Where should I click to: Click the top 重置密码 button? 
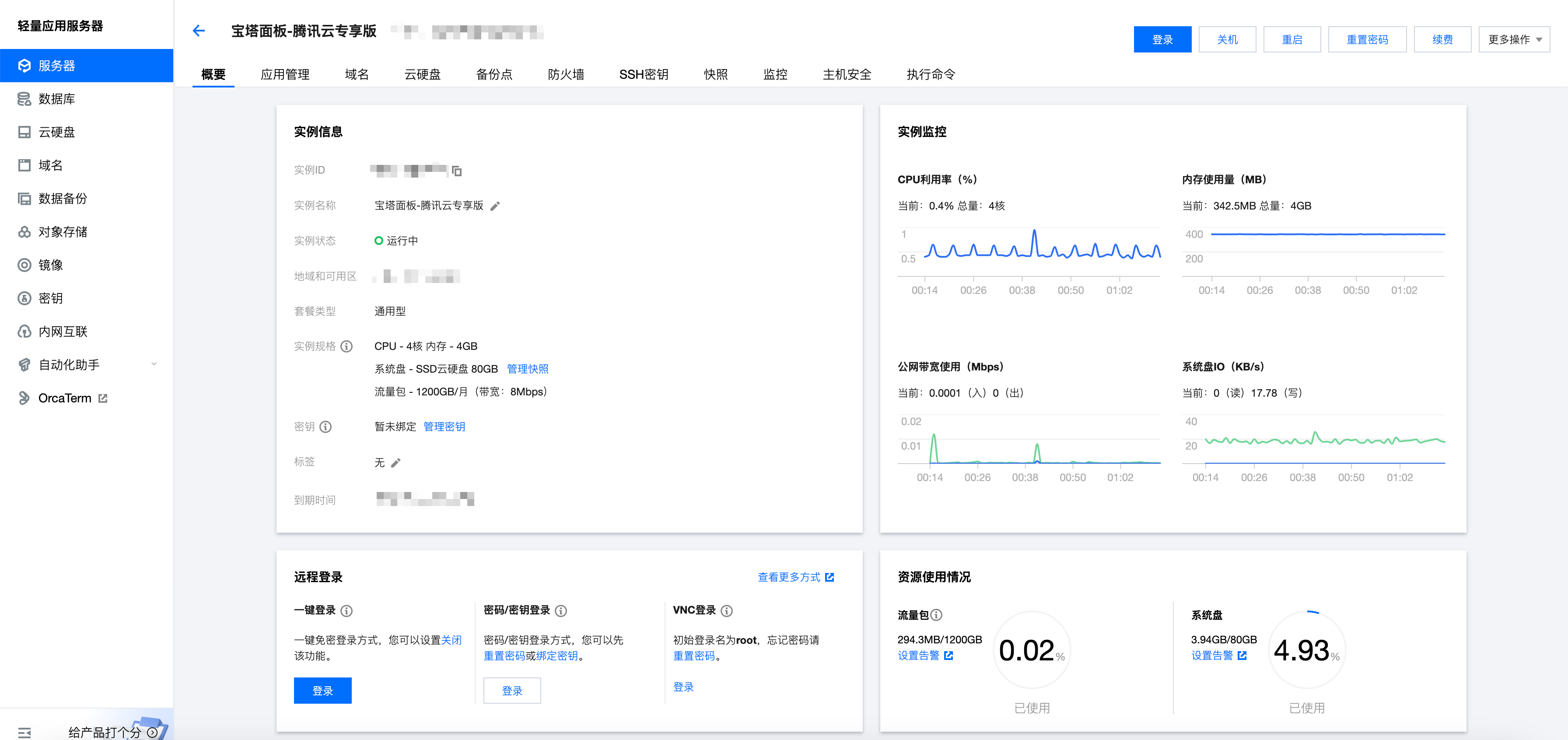point(1367,39)
